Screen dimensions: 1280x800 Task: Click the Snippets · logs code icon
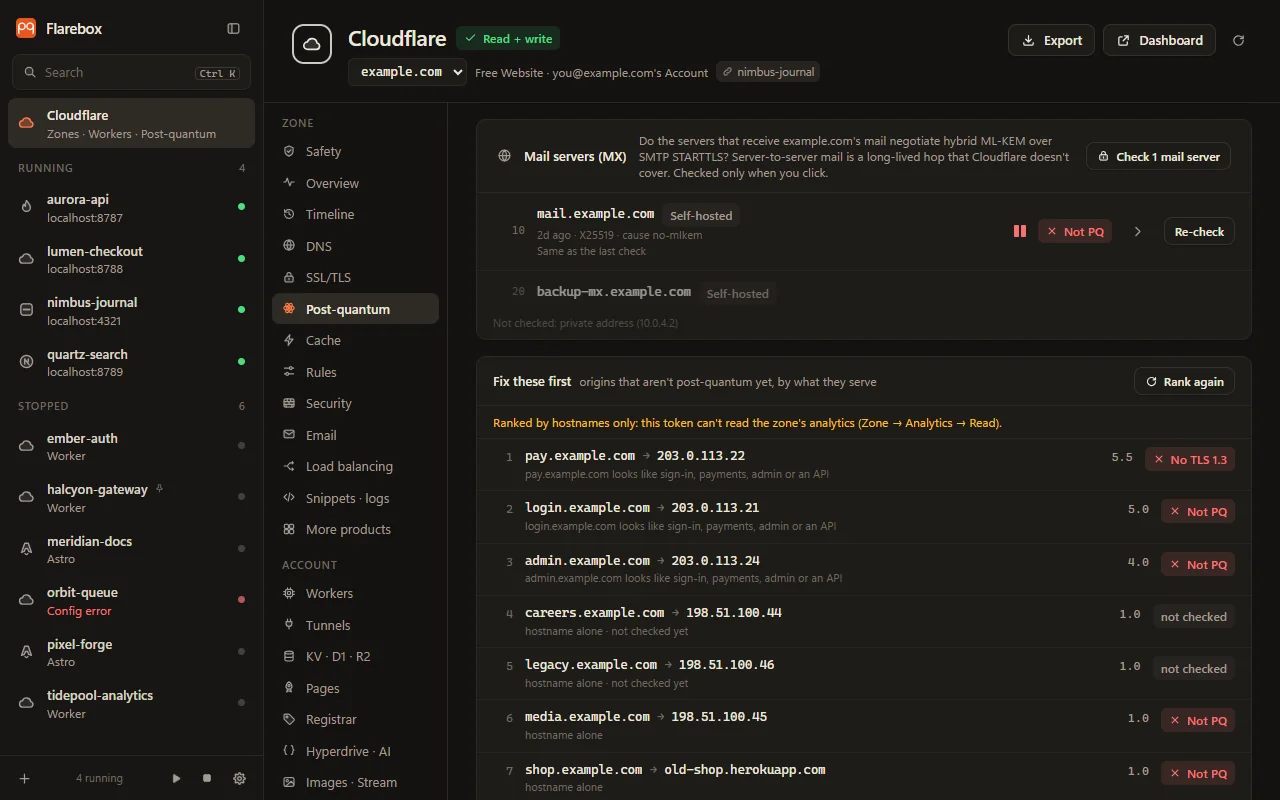(289, 498)
